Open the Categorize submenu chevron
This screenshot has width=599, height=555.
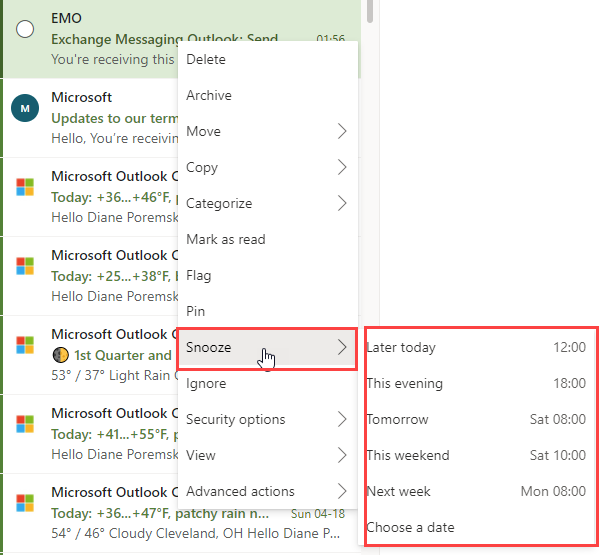(342, 203)
